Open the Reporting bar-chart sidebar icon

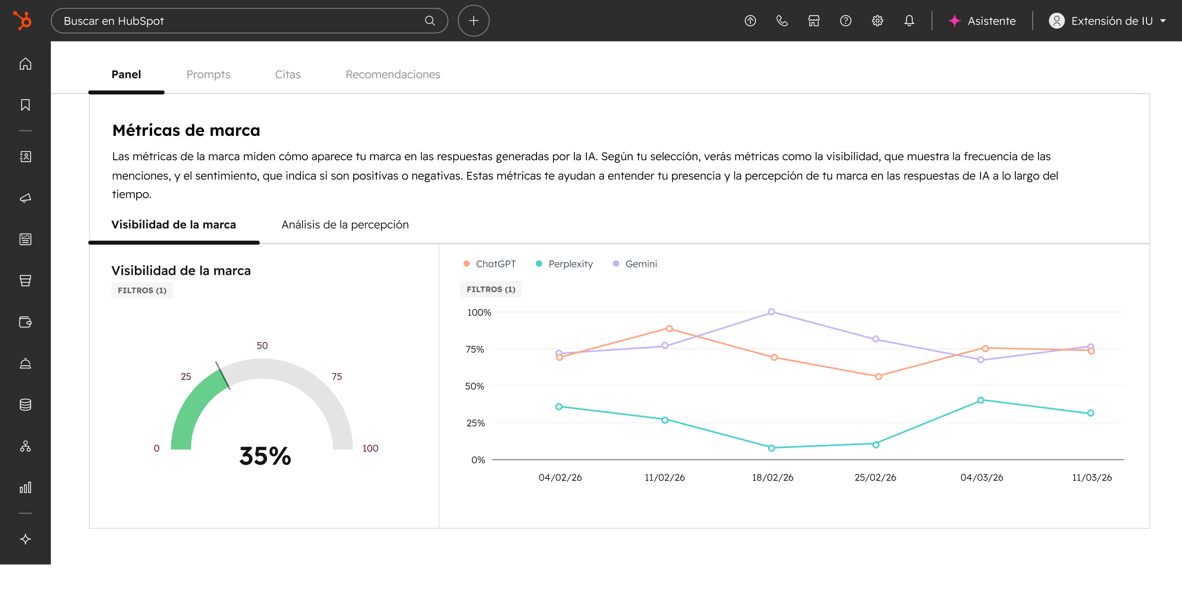tap(25, 487)
